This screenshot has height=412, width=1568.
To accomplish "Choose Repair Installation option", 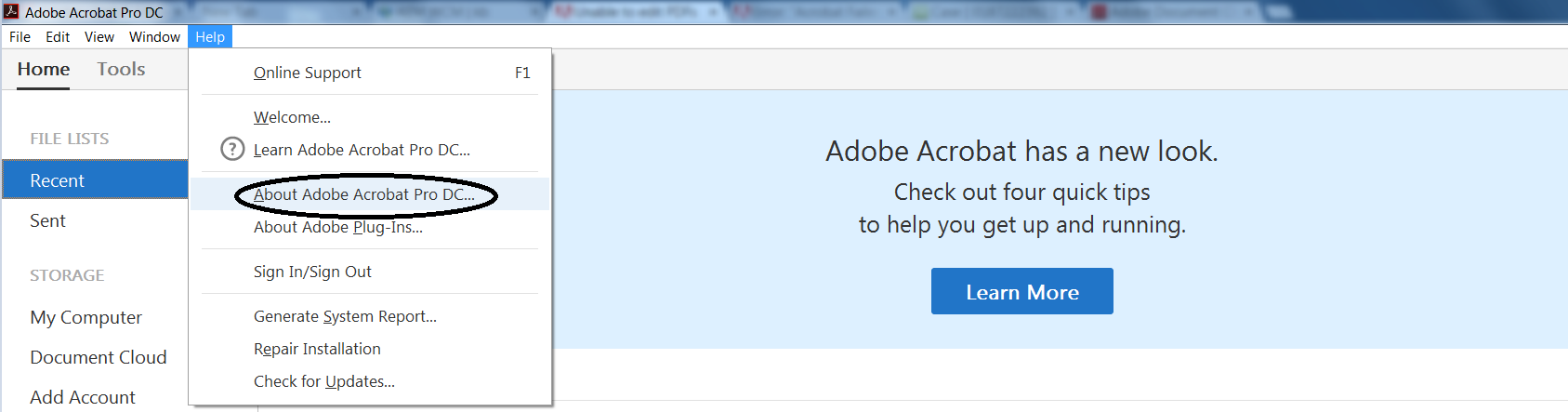I will [x=317, y=349].
